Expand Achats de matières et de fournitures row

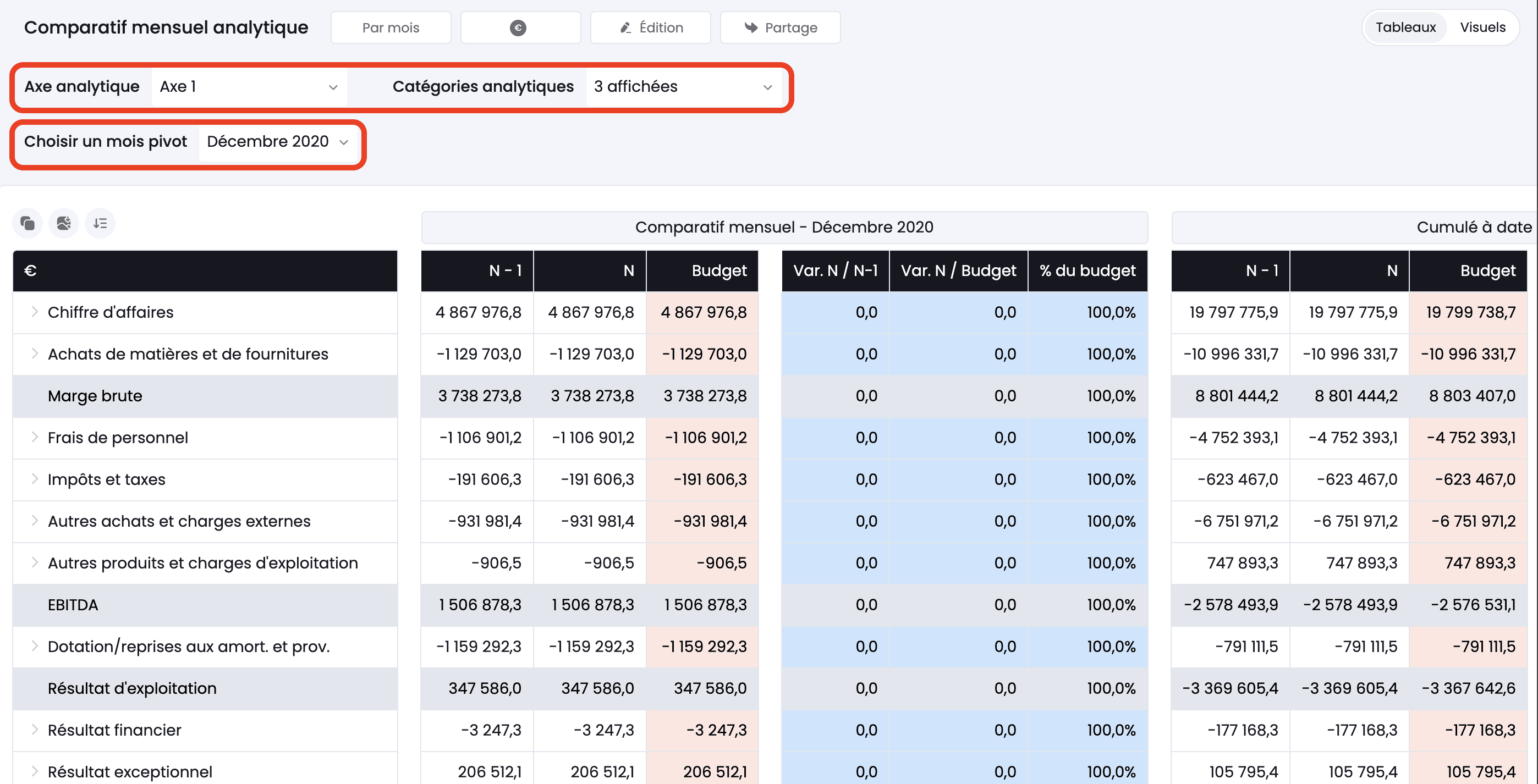35,354
